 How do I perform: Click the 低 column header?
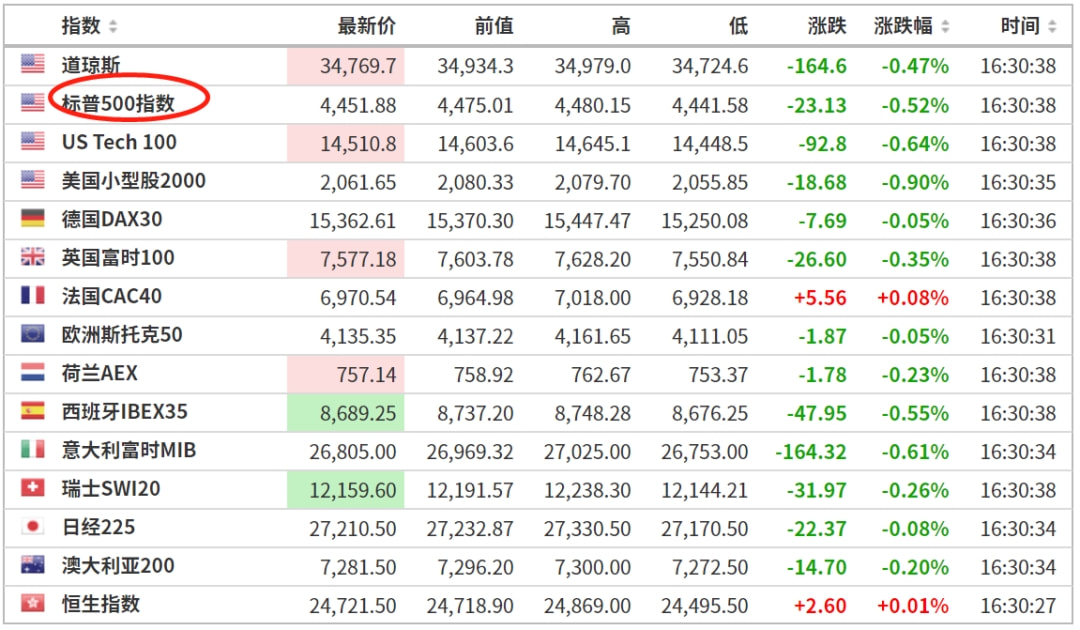tap(738, 26)
